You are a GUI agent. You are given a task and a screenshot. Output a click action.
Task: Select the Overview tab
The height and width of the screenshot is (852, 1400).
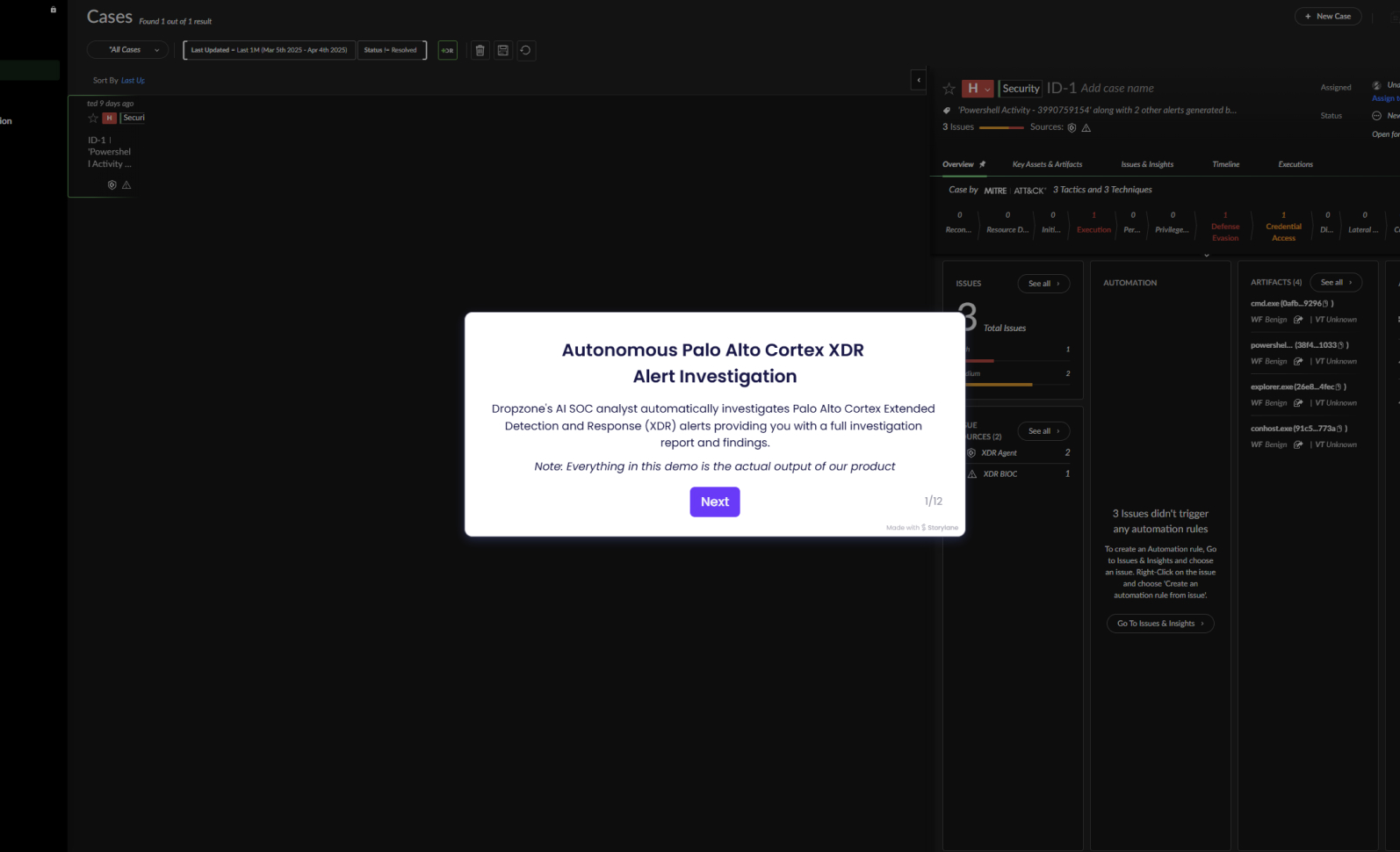[957, 164]
